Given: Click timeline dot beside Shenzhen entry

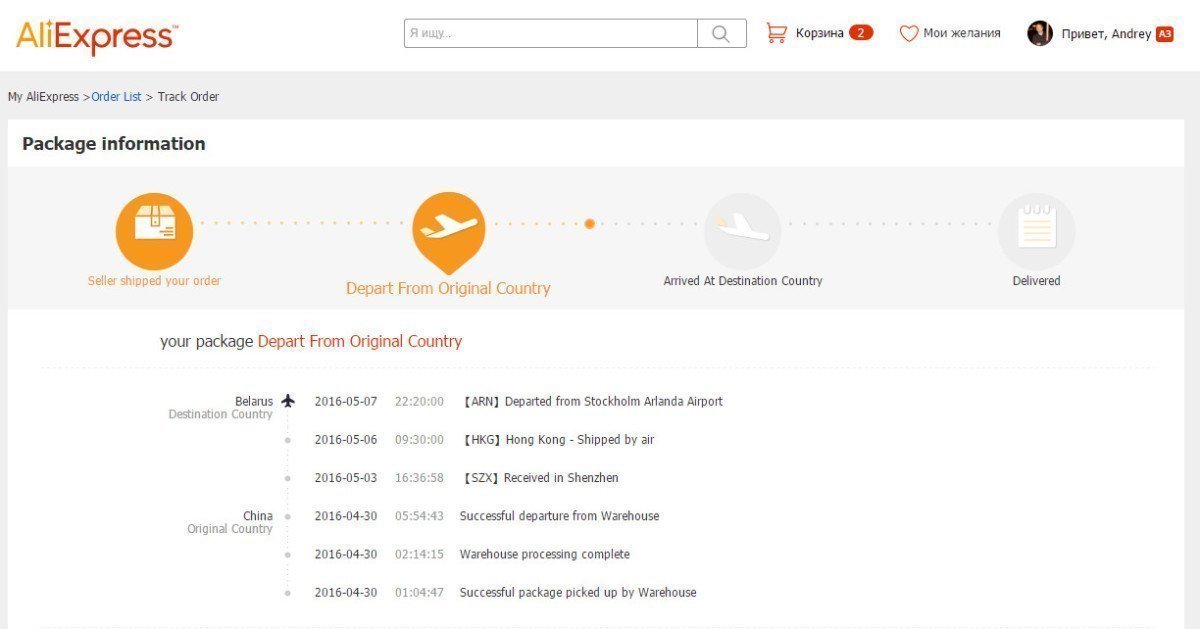Looking at the screenshot, I should [288, 478].
